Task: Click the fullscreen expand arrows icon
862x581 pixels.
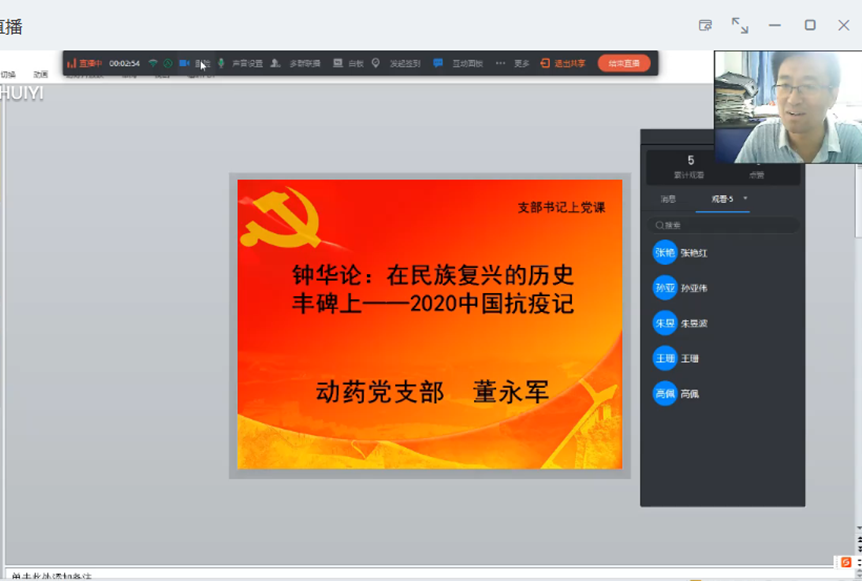Action: pos(740,25)
